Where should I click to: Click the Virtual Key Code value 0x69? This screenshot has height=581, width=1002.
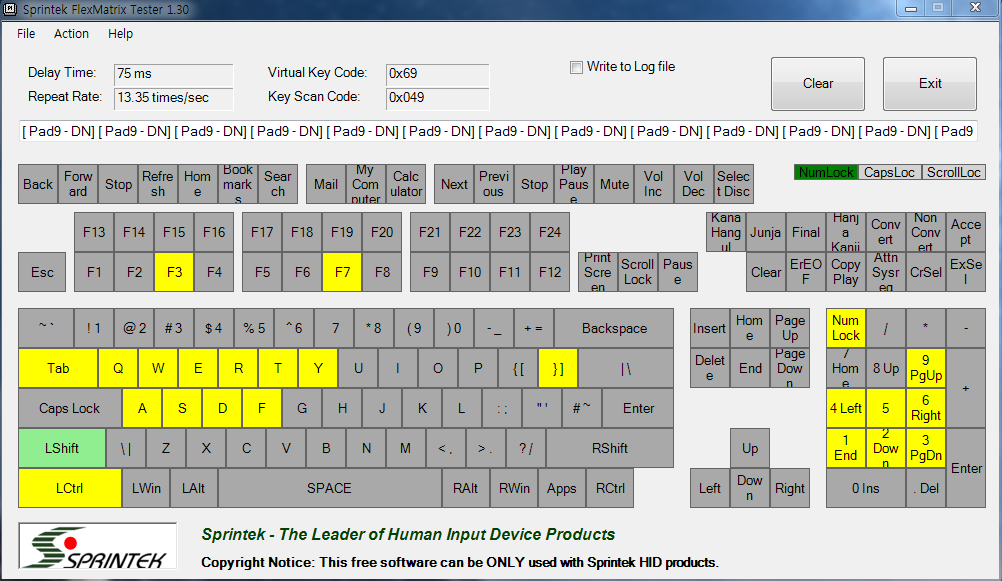click(437, 74)
